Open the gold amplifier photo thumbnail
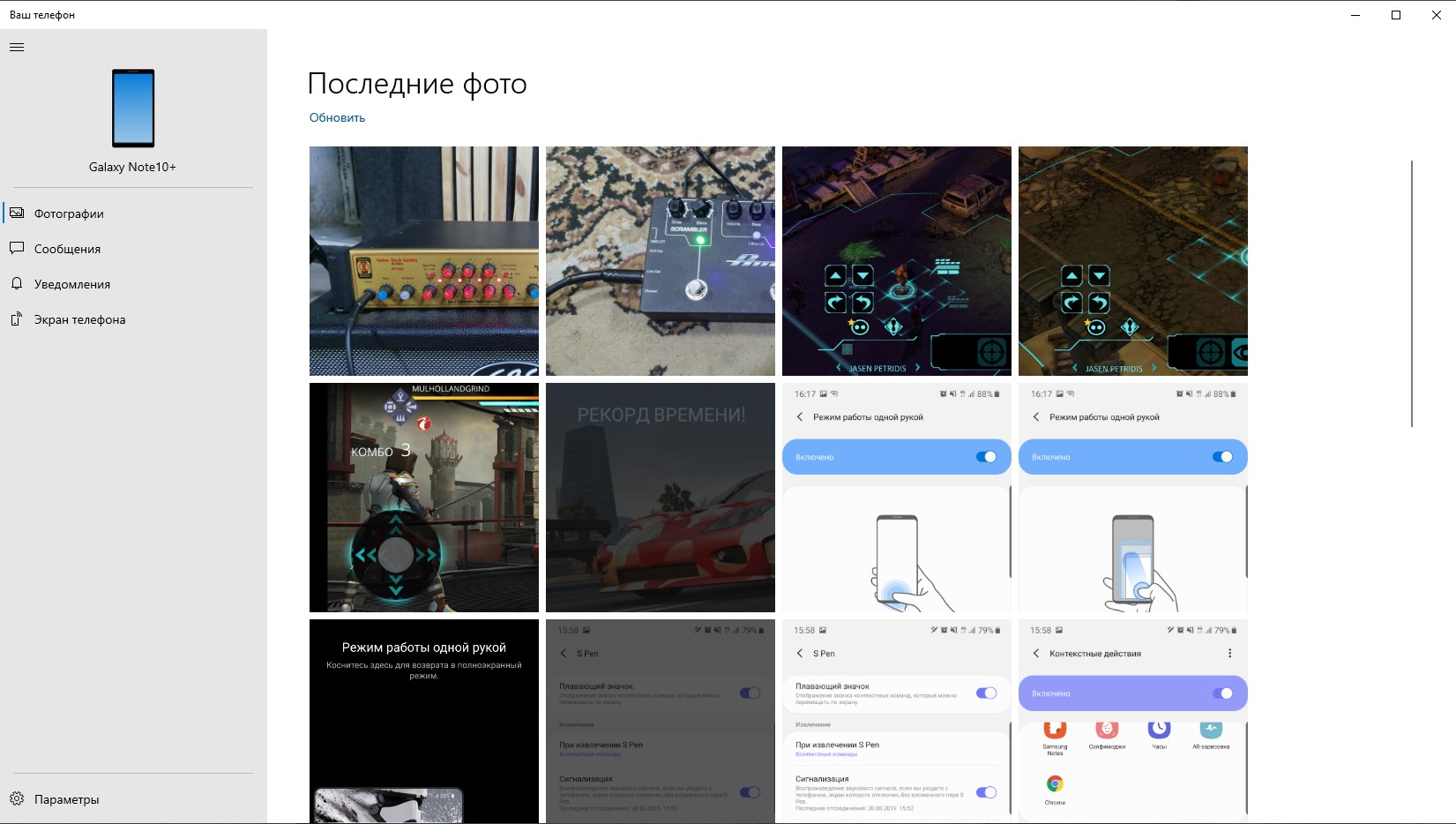Image resolution: width=1456 pixels, height=824 pixels. pos(424,261)
